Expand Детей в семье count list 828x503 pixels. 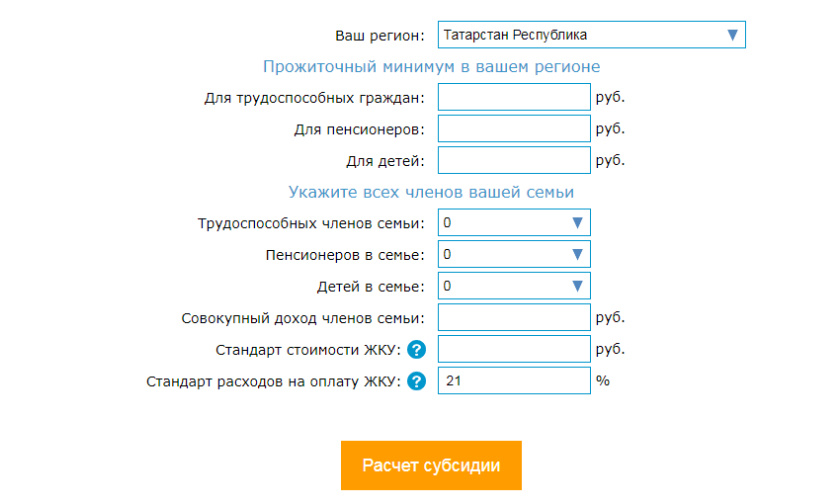(514, 286)
